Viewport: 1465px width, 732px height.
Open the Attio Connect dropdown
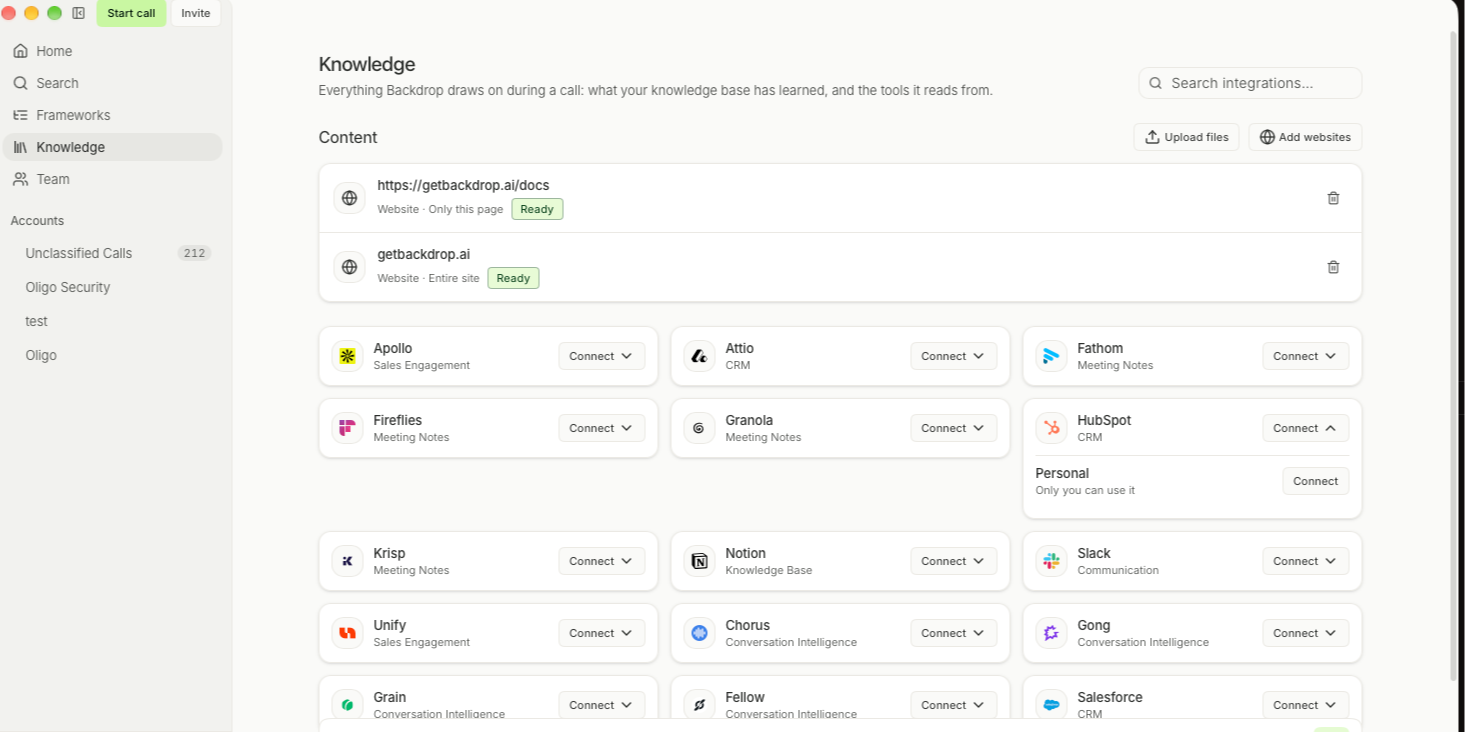pyautogui.click(x=953, y=356)
